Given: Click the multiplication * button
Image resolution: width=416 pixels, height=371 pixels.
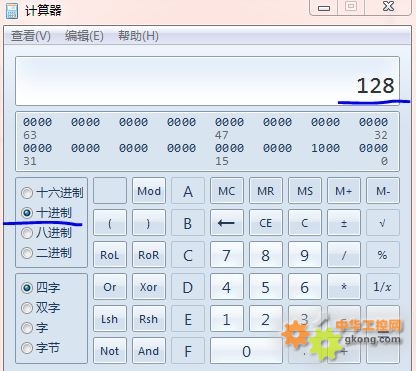Looking at the screenshot, I should (344, 287).
